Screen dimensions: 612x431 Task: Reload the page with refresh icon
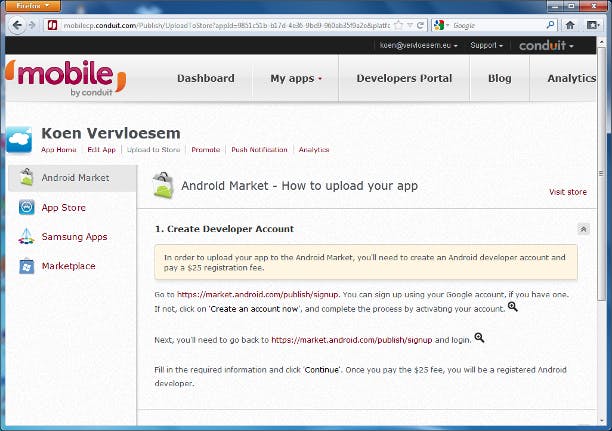(420, 25)
